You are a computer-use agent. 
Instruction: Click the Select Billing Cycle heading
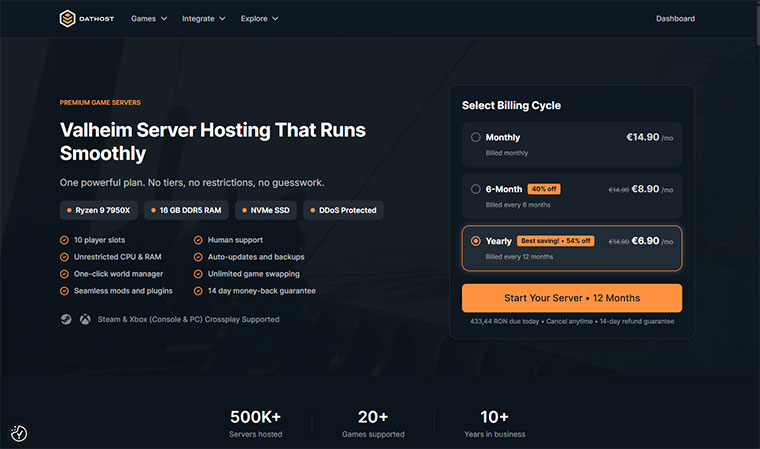511,105
